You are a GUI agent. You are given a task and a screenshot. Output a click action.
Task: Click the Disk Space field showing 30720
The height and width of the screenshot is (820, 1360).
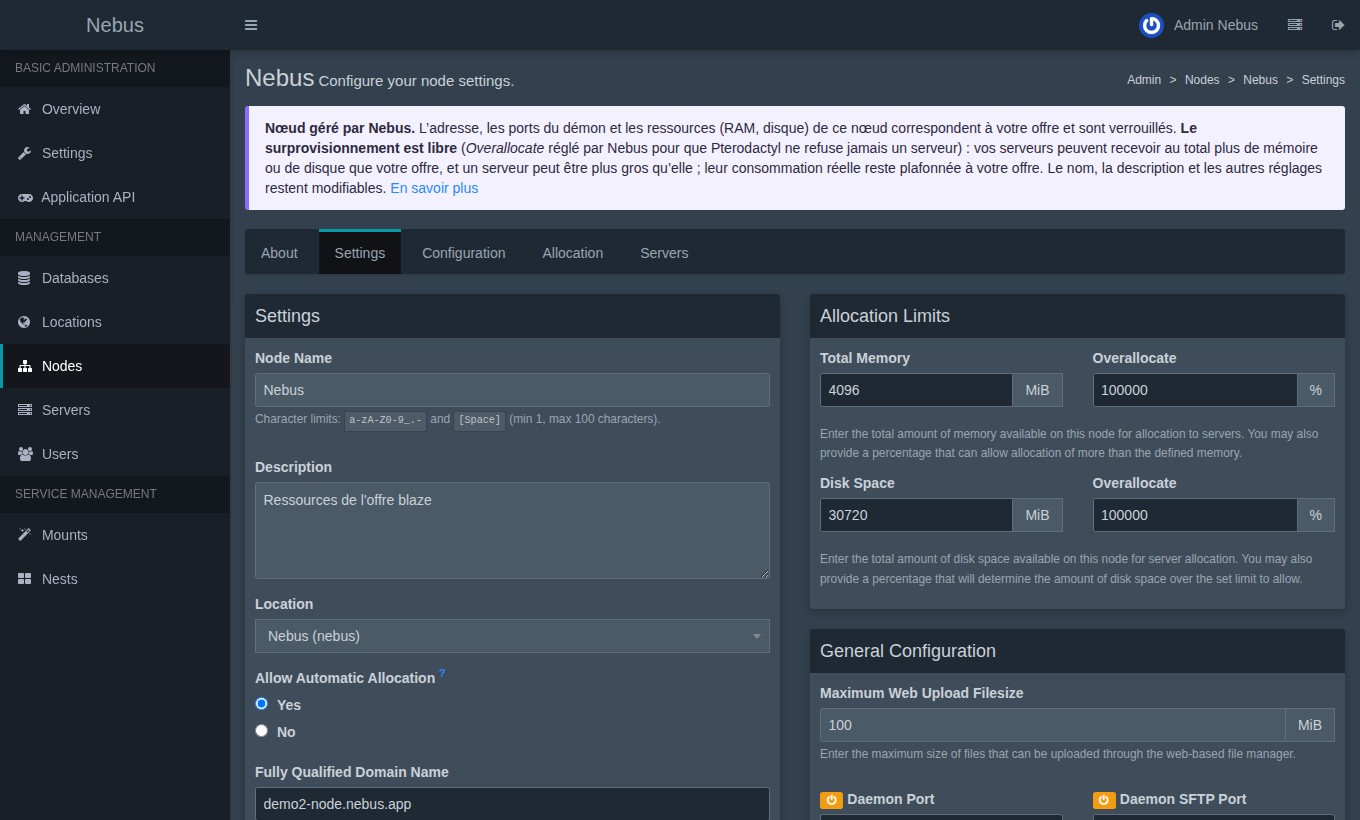[x=916, y=515]
